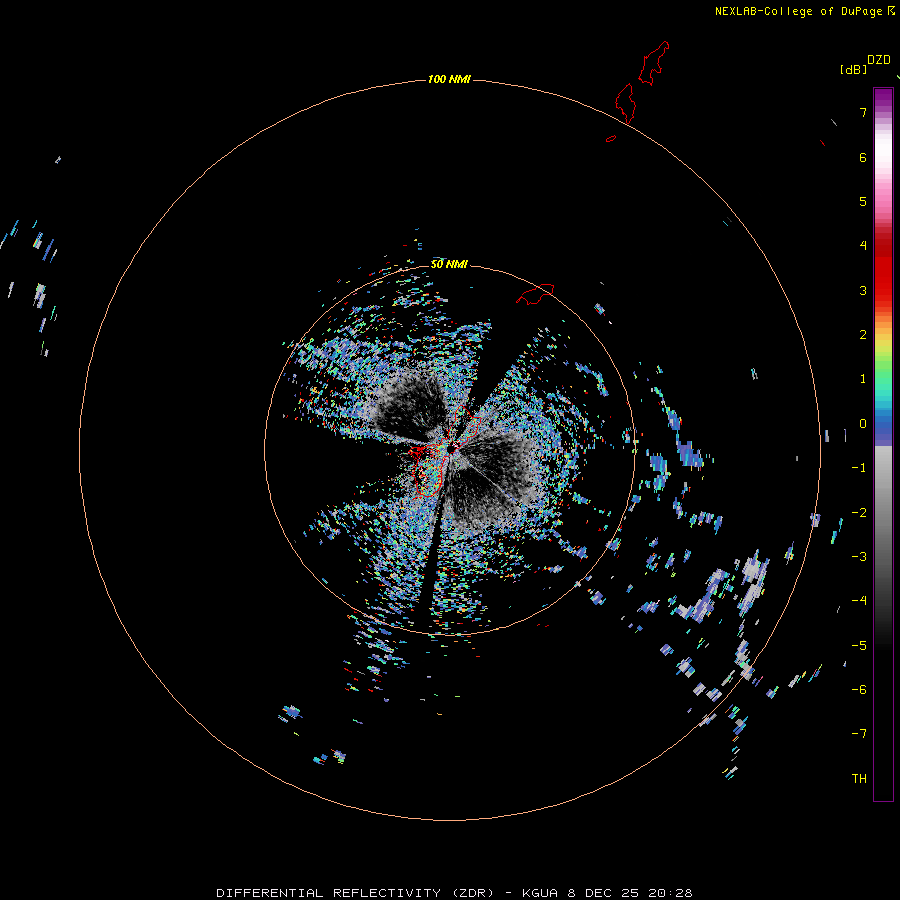
Task: Click the -4 value on color scale
Action: (x=859, y=601)
